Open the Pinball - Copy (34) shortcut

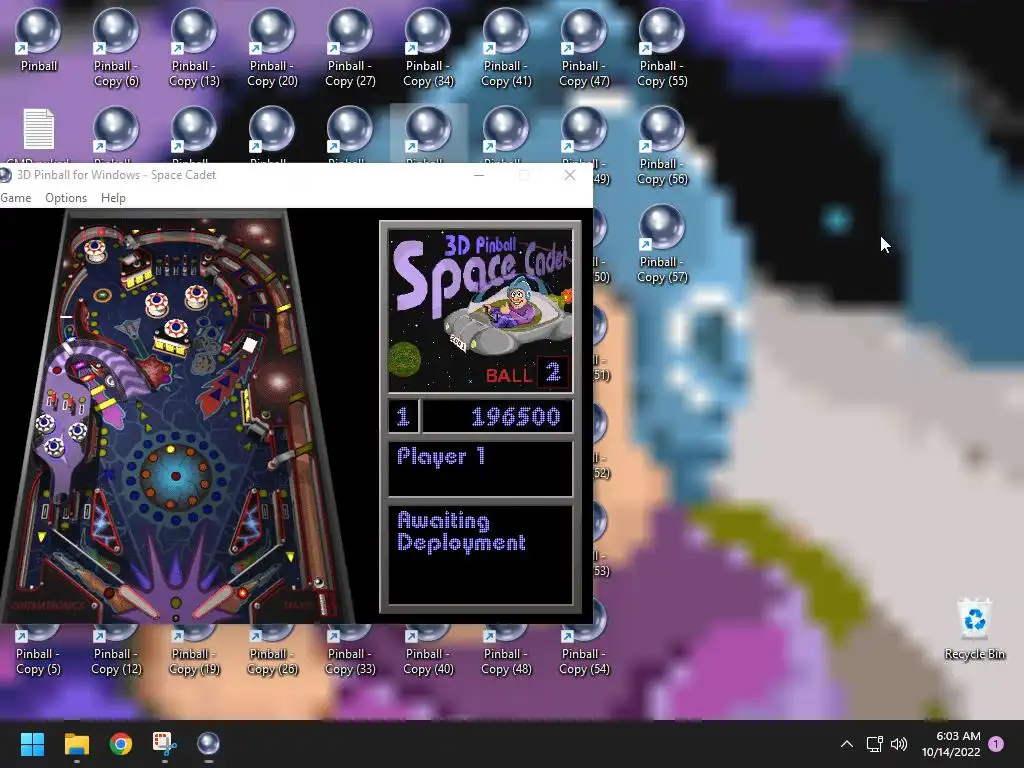click(428, 48)
